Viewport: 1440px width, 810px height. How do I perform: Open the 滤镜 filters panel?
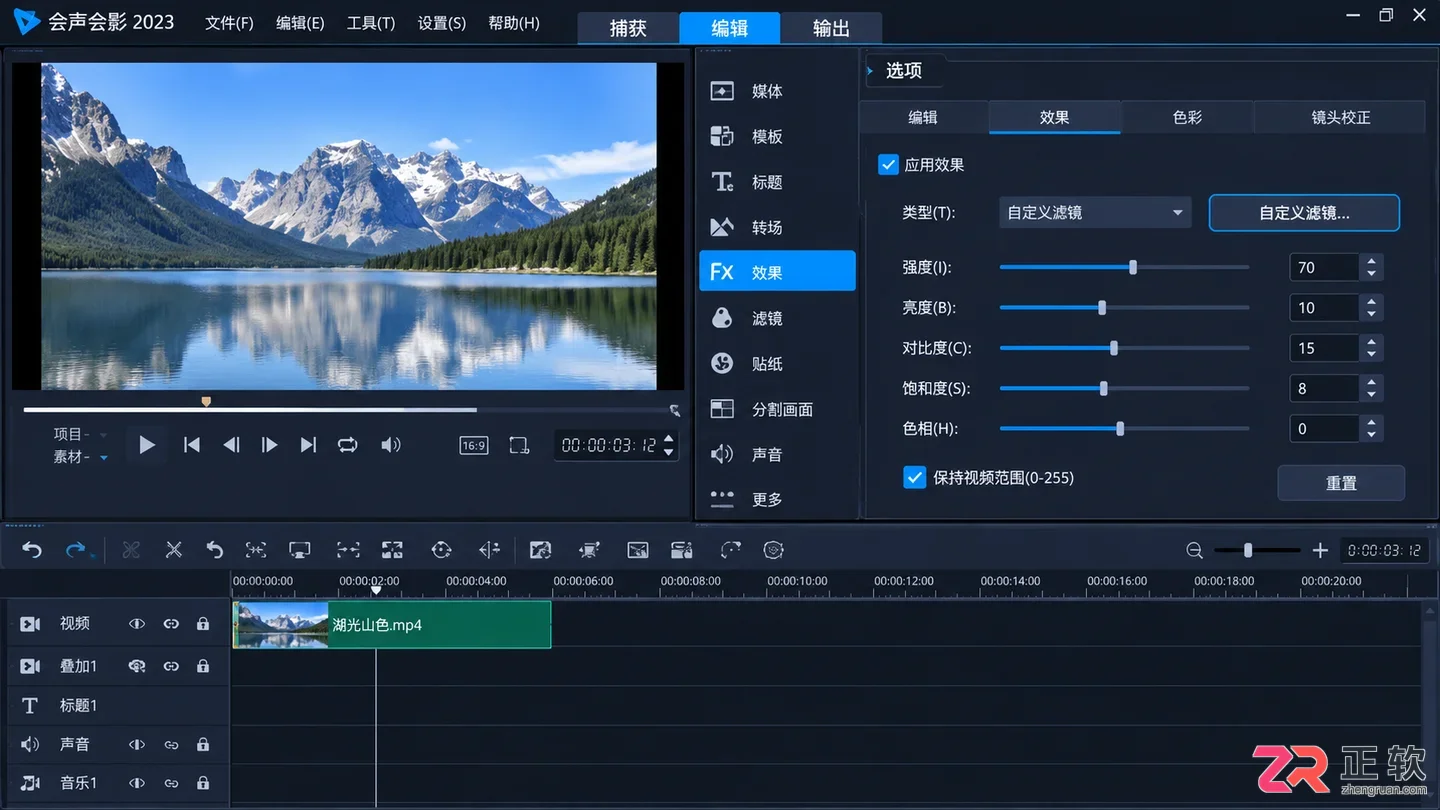point(777,318)
